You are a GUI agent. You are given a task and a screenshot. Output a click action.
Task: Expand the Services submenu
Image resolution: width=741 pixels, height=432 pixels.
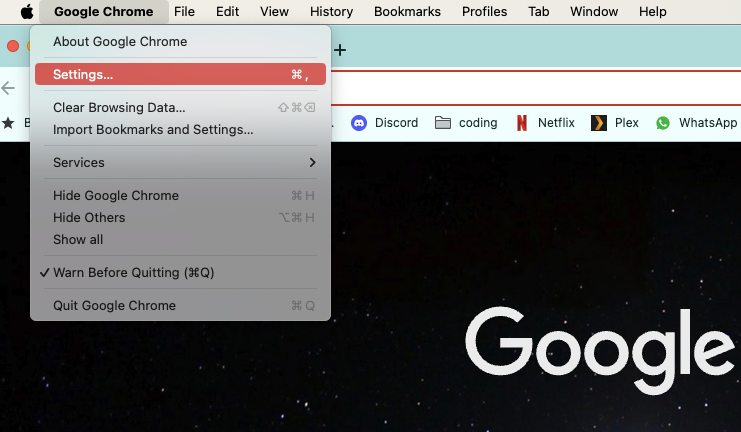pyautogui.click(x=181, y=163)
